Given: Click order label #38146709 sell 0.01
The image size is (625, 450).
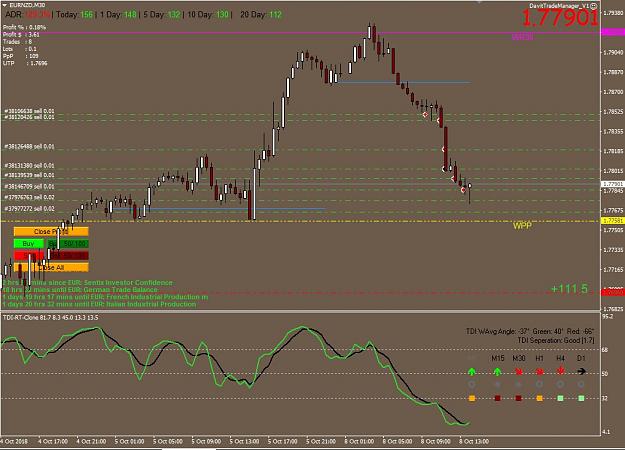Looking at the screenshot, I should [29, 187].
